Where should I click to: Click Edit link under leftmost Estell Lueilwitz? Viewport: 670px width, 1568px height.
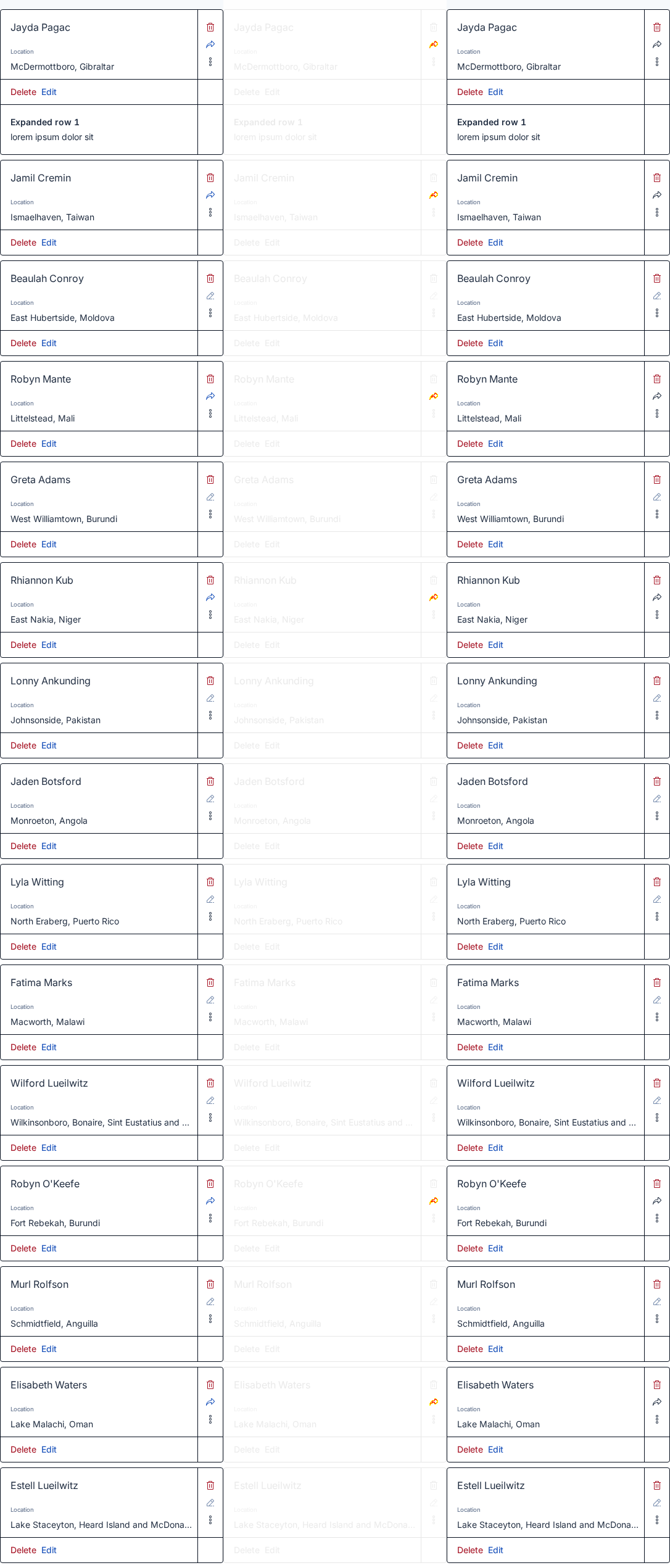point(49,1550)
